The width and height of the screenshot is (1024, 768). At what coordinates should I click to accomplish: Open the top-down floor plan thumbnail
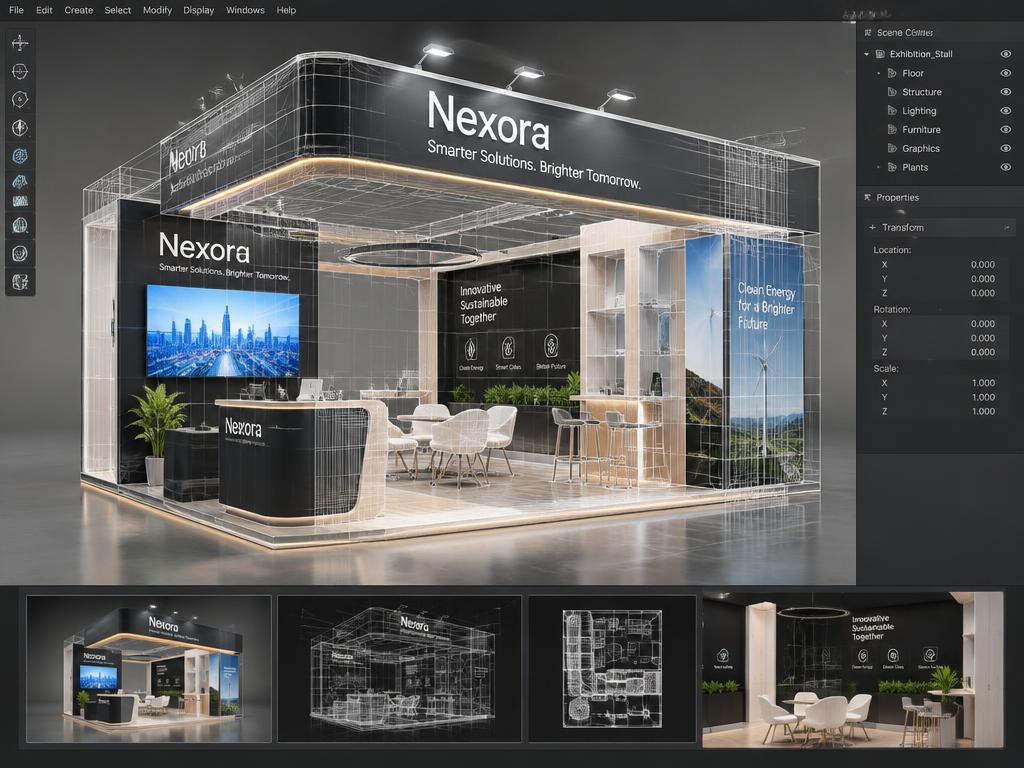point(613,669)
